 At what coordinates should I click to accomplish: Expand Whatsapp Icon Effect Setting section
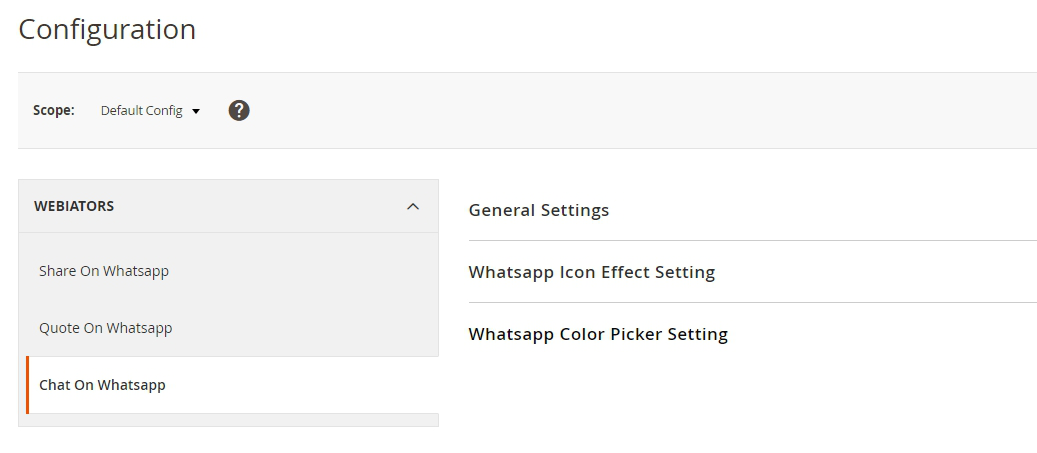pyautogui.click(x=592, y=272)
